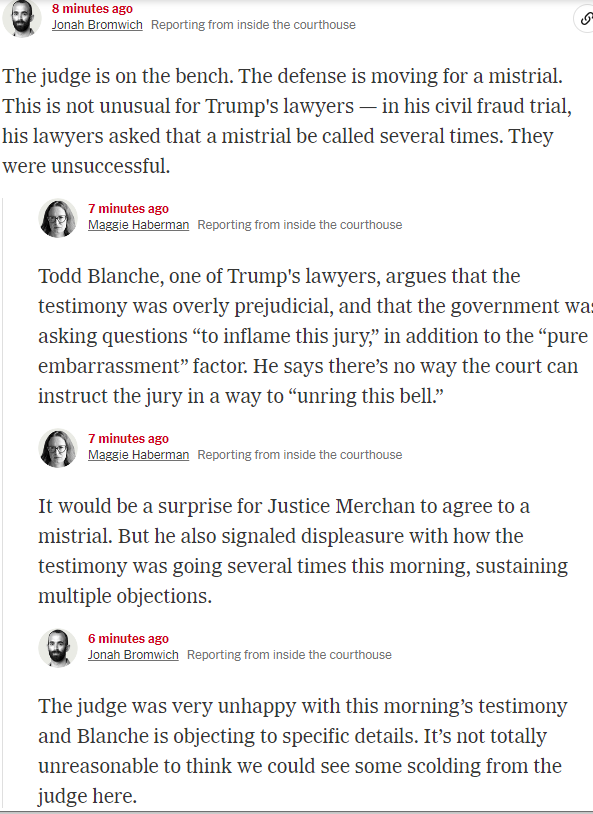Open Jonah Bromwich avatar on 8 minutes ago post
This screenshot has height=814, width=593.
[x=22, y=18]
